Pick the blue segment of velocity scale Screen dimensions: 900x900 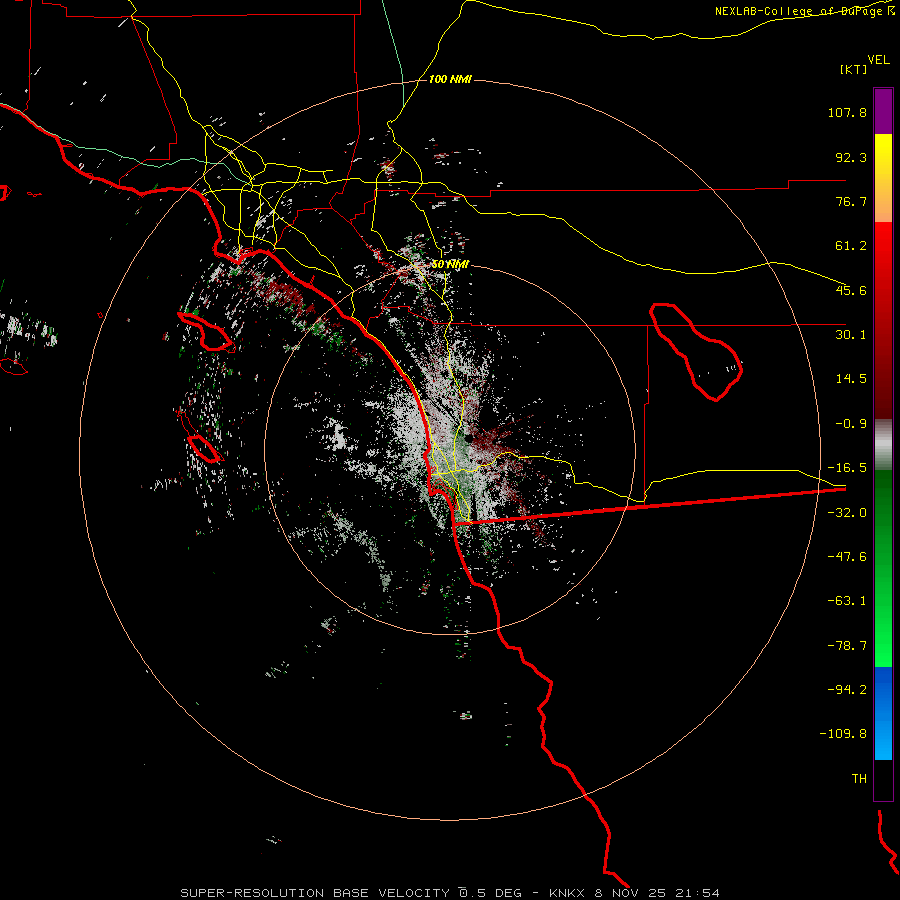[x=883, y=713]
